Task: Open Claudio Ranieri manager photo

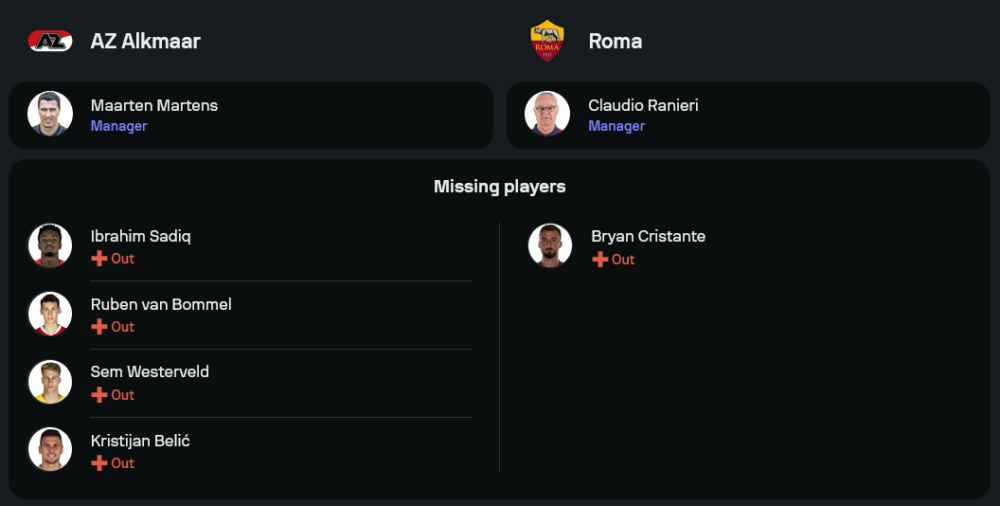Action: click(547, 114)
